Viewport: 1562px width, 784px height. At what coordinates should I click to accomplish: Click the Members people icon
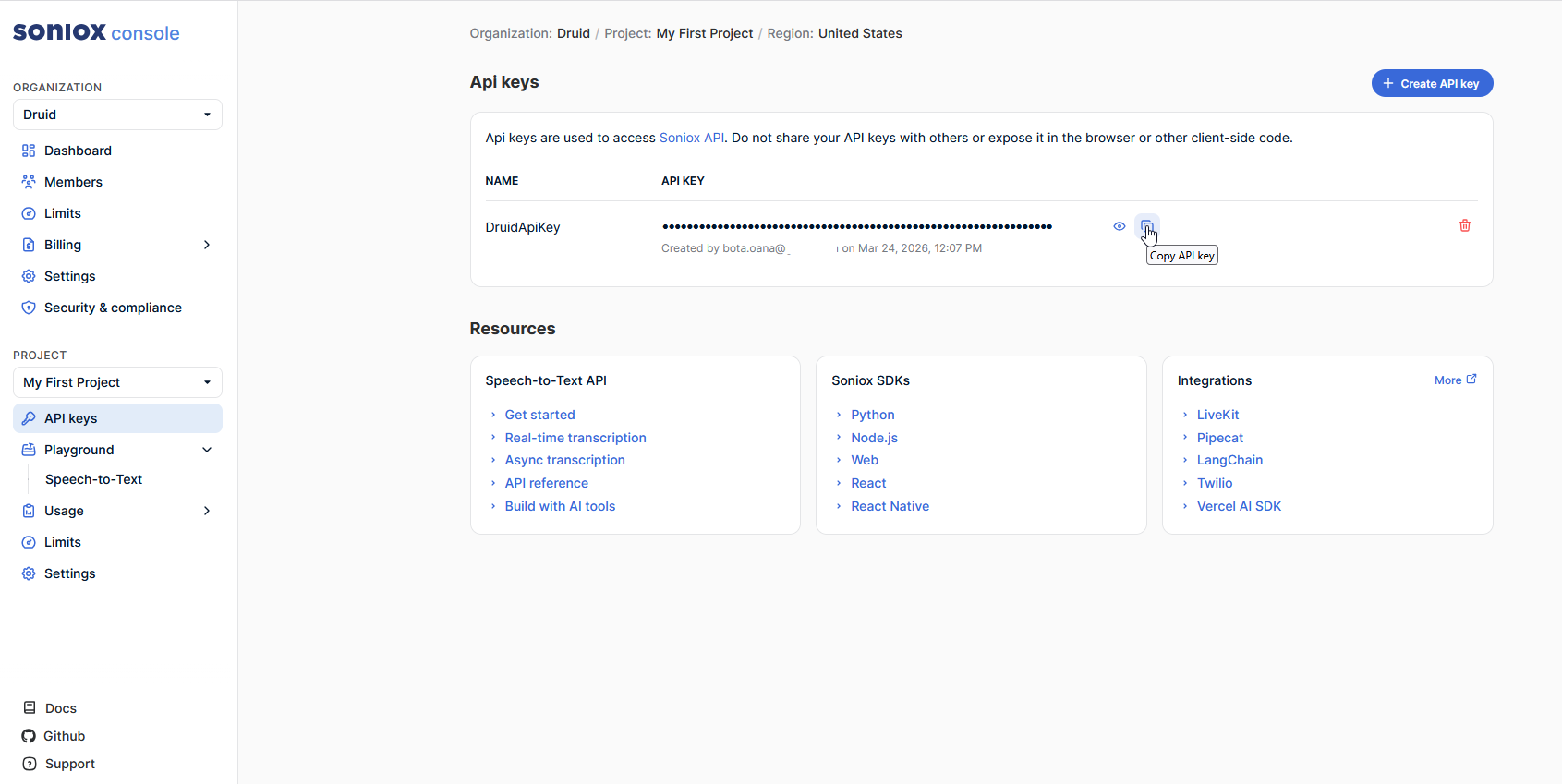[x=29, y=182]
